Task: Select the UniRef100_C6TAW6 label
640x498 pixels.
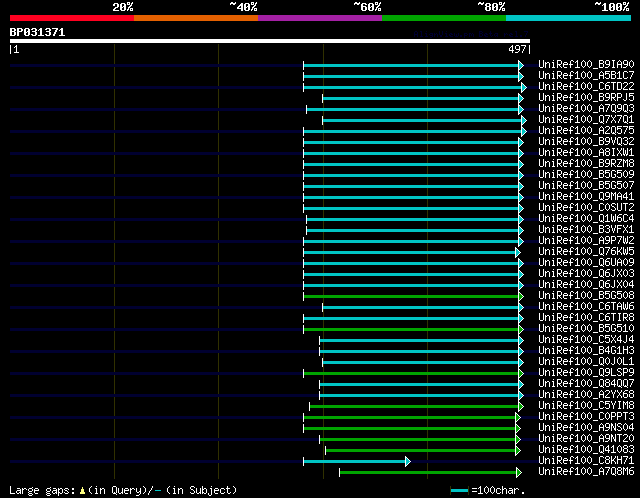Action: pyautogui.click(x=586, y=307)
